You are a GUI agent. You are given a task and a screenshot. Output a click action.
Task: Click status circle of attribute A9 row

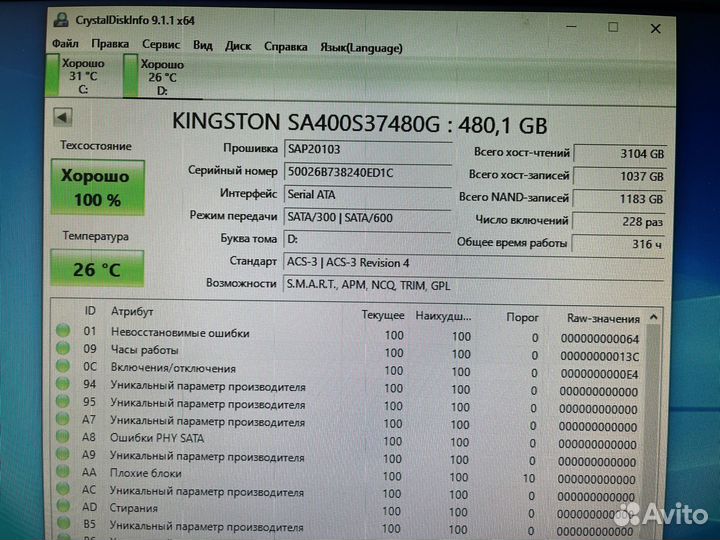pyautogui.click(x=63, y=454)
